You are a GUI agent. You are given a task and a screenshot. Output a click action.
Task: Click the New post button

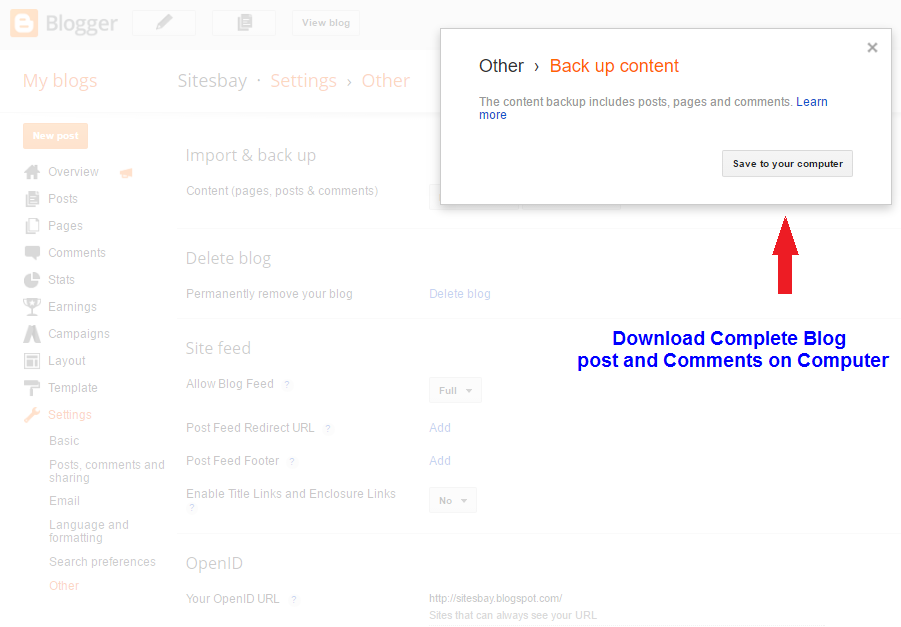[56, 136]
